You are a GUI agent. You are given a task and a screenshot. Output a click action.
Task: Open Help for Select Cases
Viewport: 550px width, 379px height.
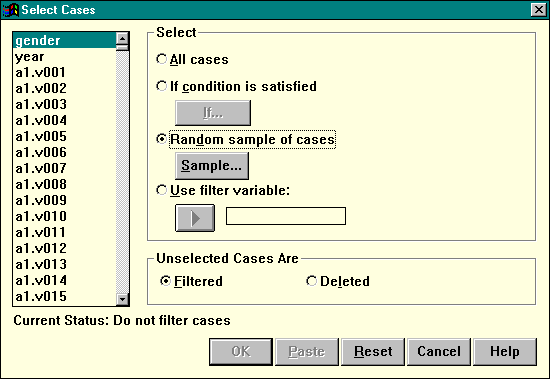(x=505, y=352)
